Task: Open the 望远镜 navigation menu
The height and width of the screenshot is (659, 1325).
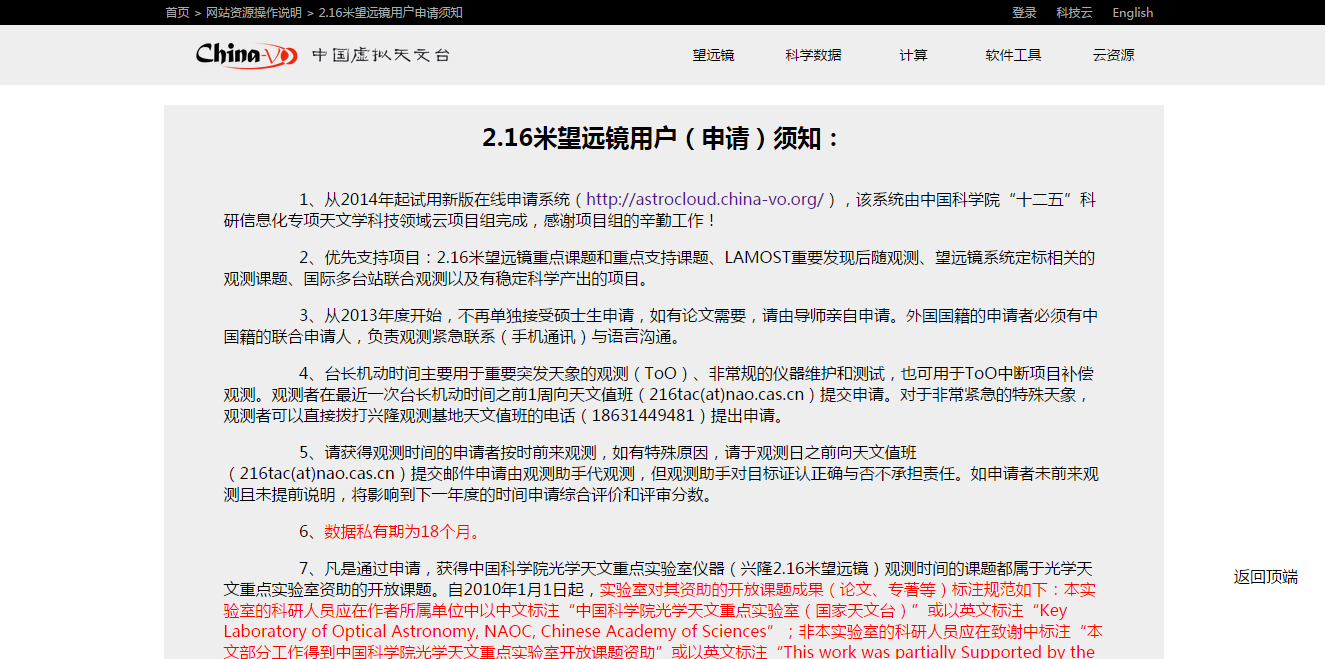Action: (x=713, y=55)
